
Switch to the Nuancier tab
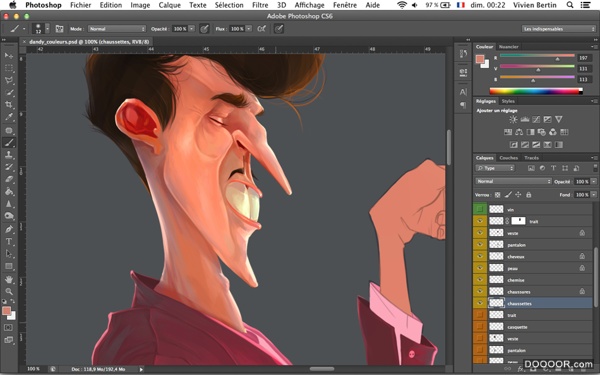pos(509,47)
